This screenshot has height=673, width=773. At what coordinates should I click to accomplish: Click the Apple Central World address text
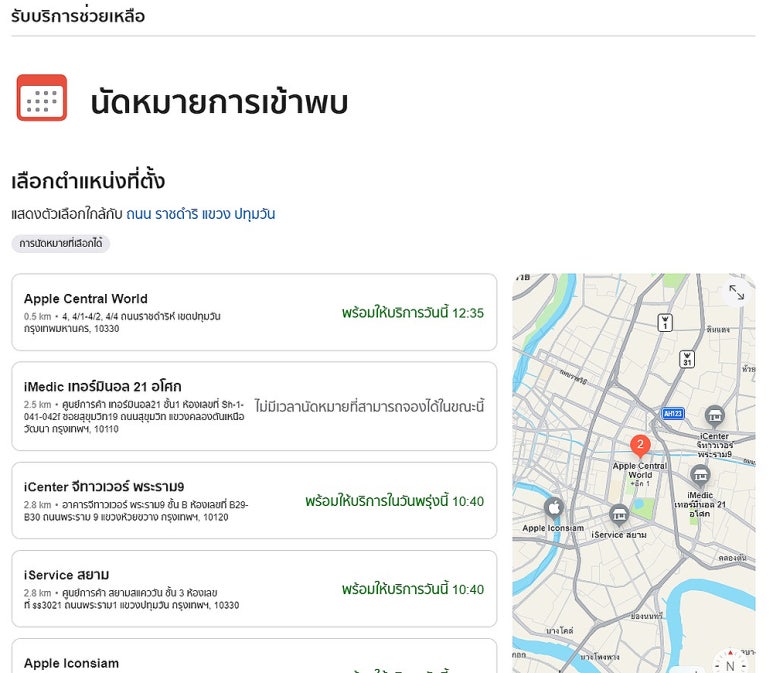(122, 322)
